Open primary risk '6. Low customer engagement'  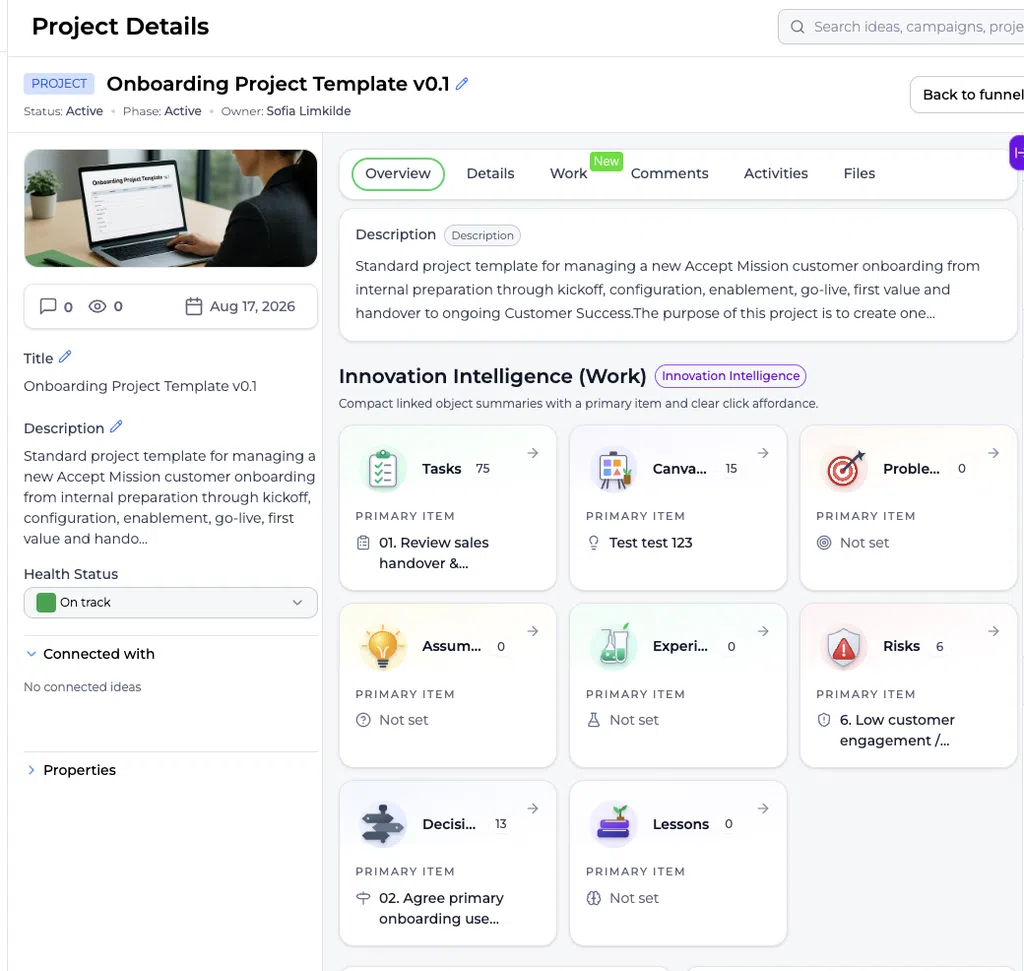click(x=896, y=730)
